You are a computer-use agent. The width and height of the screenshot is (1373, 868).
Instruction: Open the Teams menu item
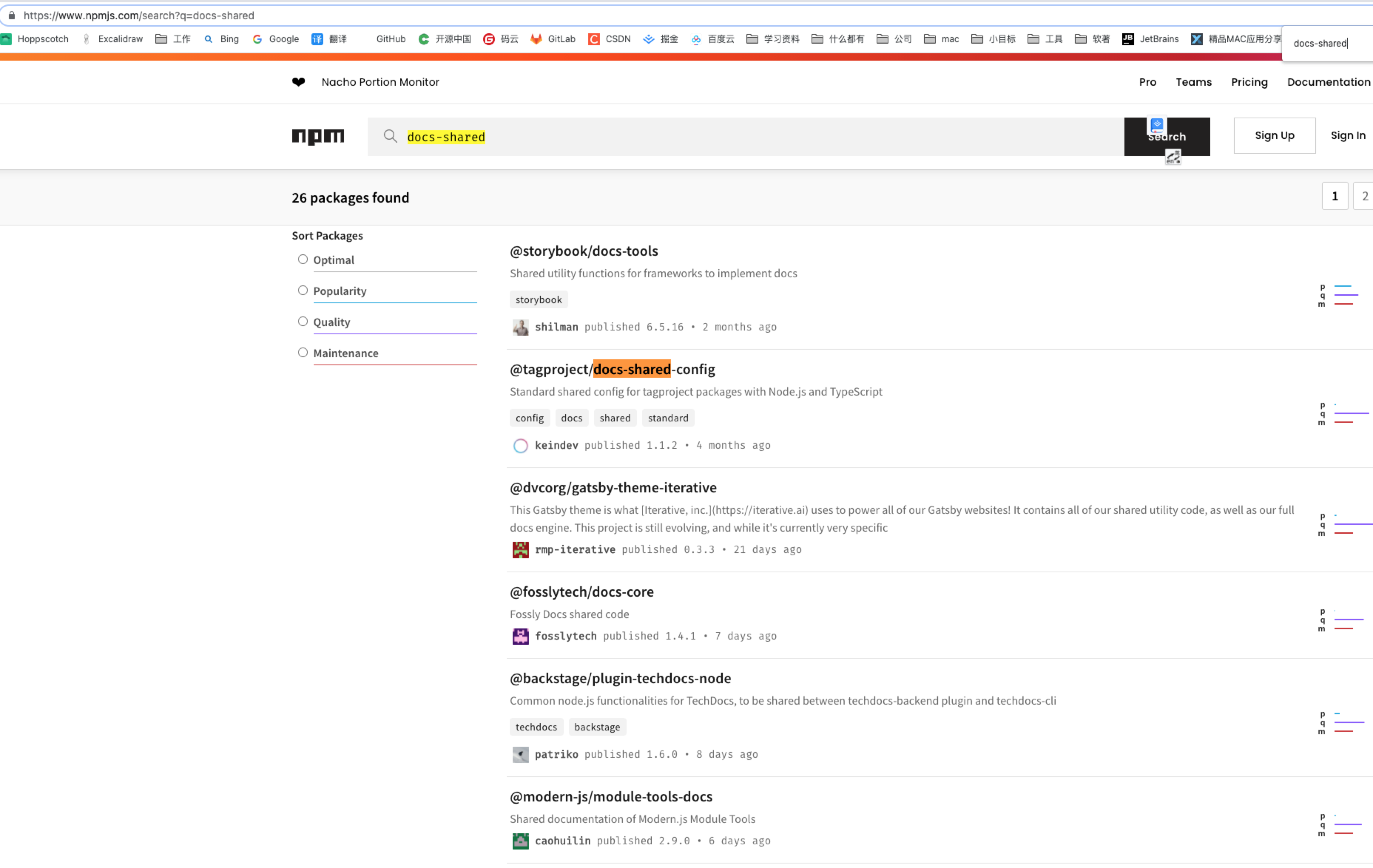tap(1194, 82)
